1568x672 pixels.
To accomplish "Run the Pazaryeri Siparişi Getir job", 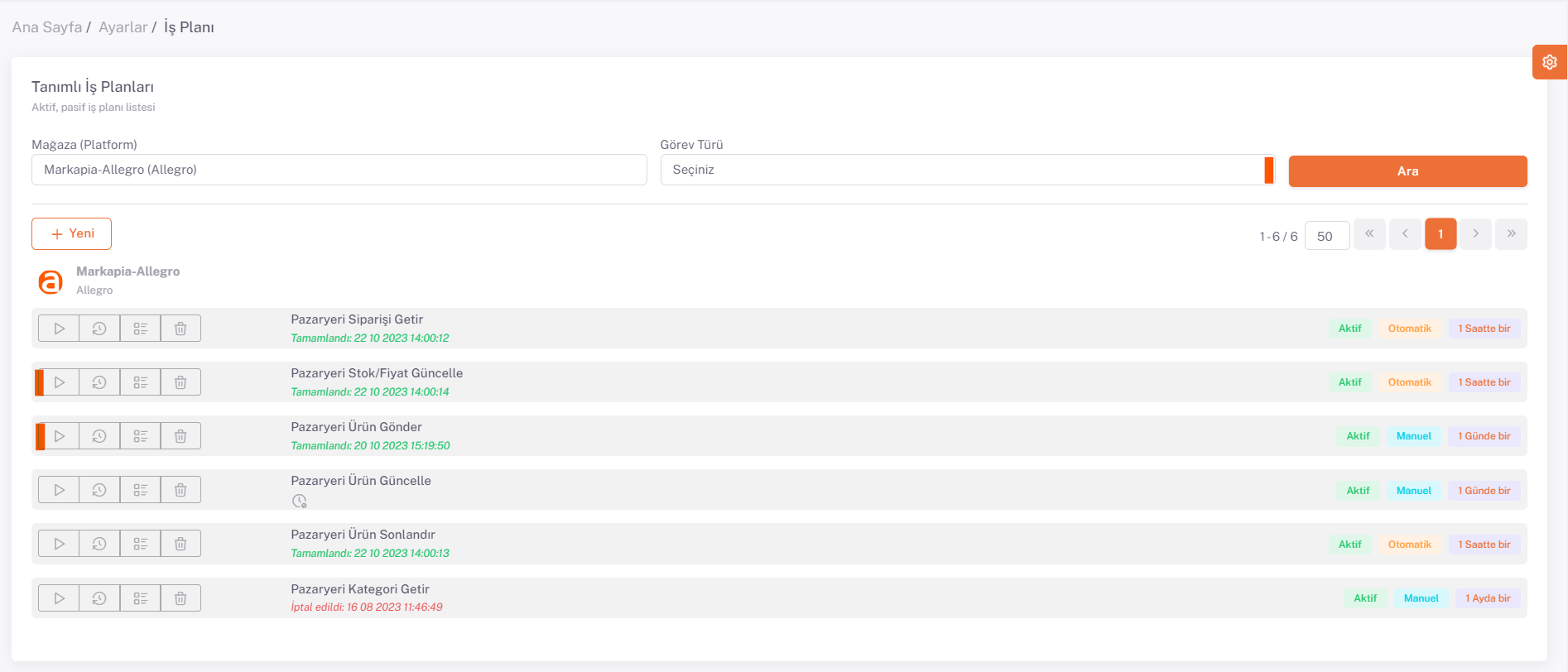I will coord(59,329).
